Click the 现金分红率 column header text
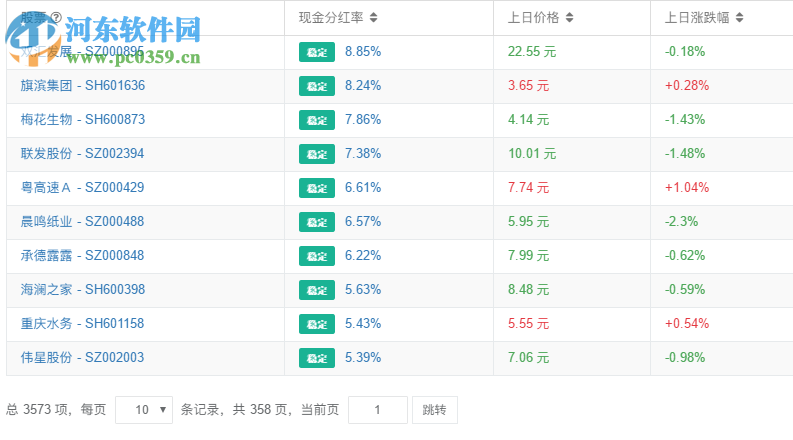 [x=331, y=18]
